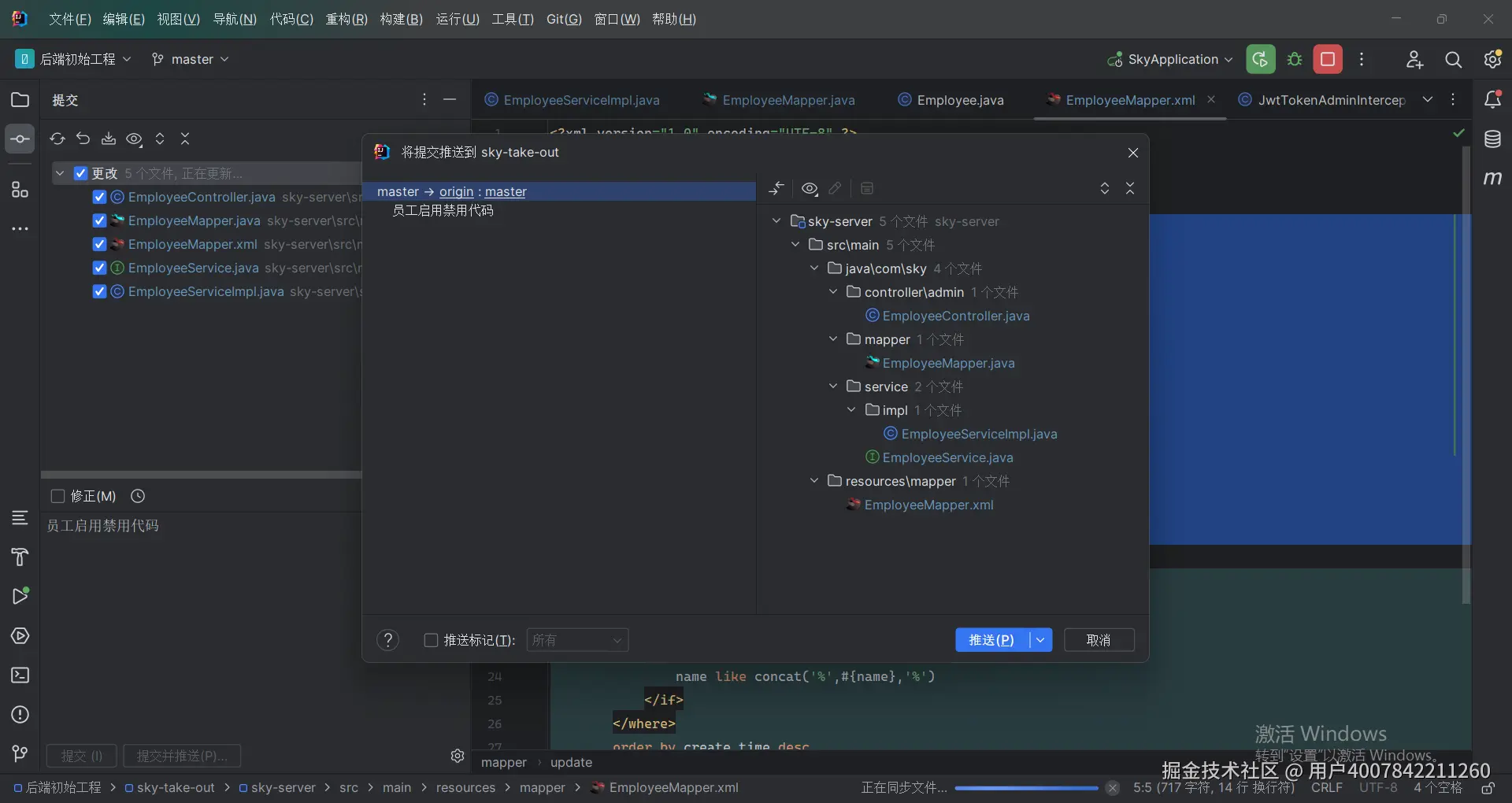Open the Notifications bell

[1492, 100]
